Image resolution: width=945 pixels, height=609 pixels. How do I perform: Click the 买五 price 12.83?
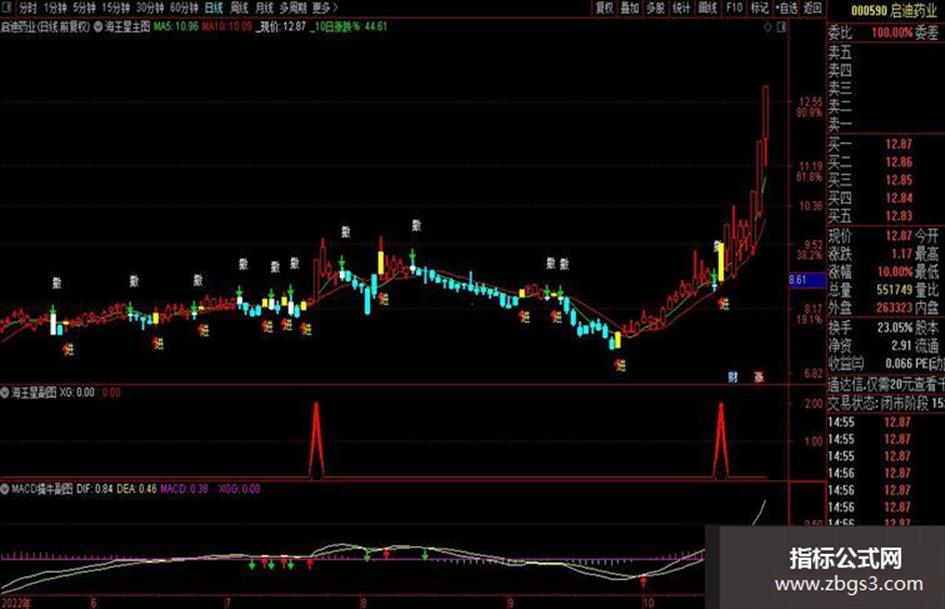(x=899, y=216)
